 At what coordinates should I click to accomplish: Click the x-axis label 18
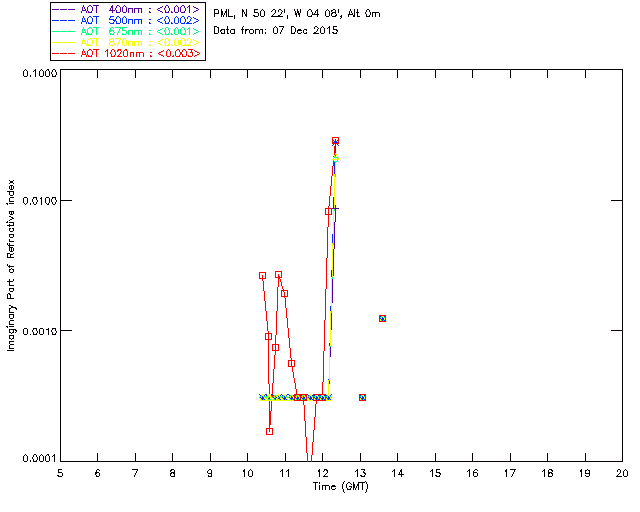tap(548, 473)
